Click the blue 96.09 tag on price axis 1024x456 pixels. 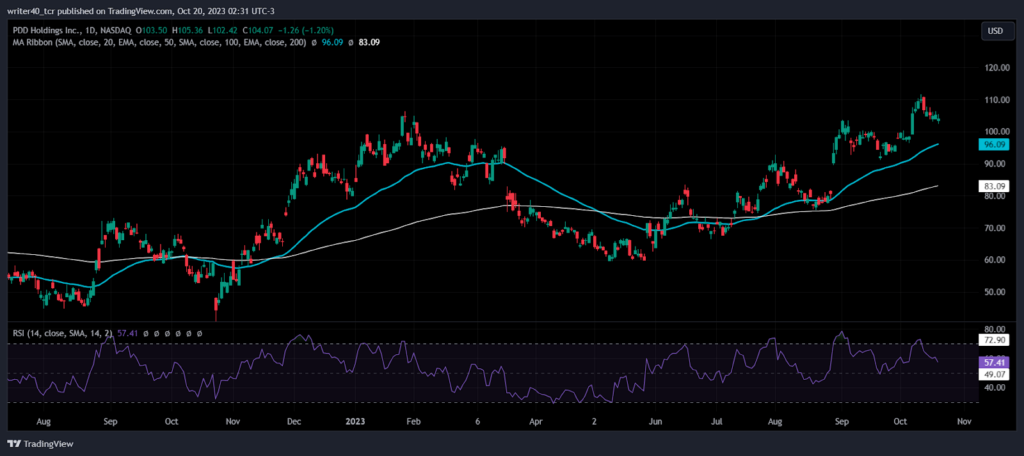click(995, 145)
